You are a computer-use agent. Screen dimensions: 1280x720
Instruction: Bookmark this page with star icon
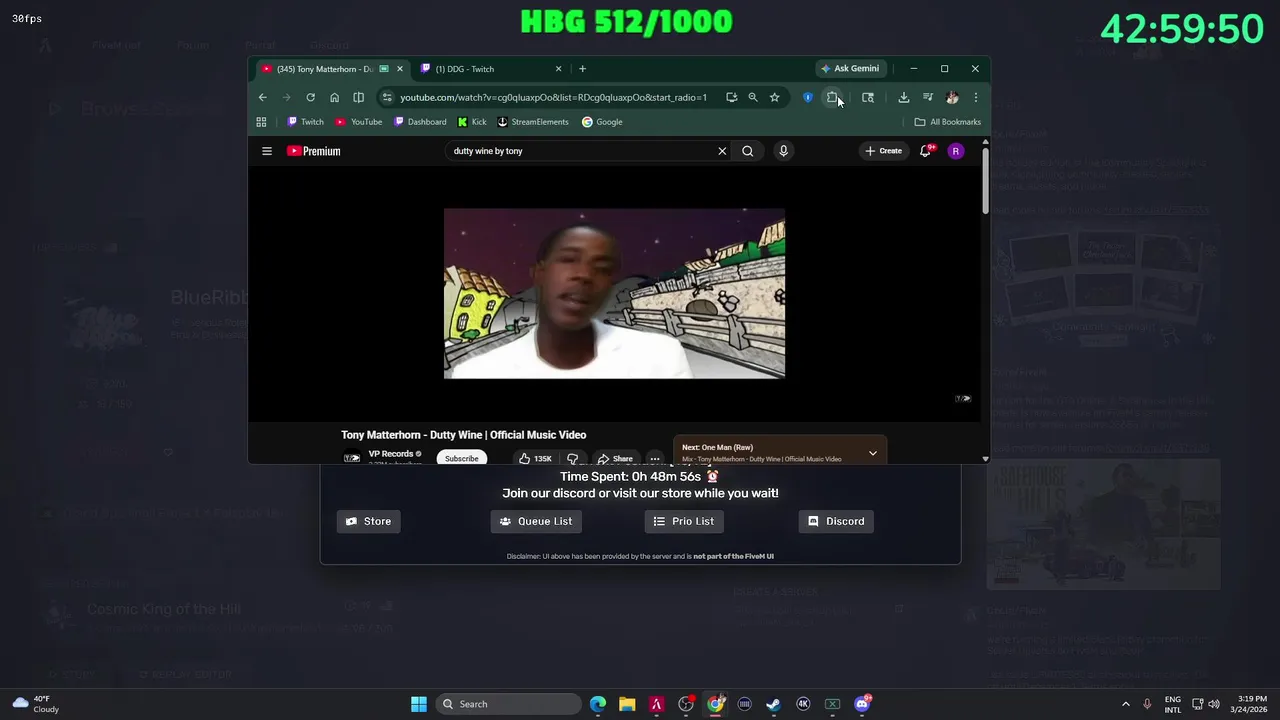(x=774, y=97)
